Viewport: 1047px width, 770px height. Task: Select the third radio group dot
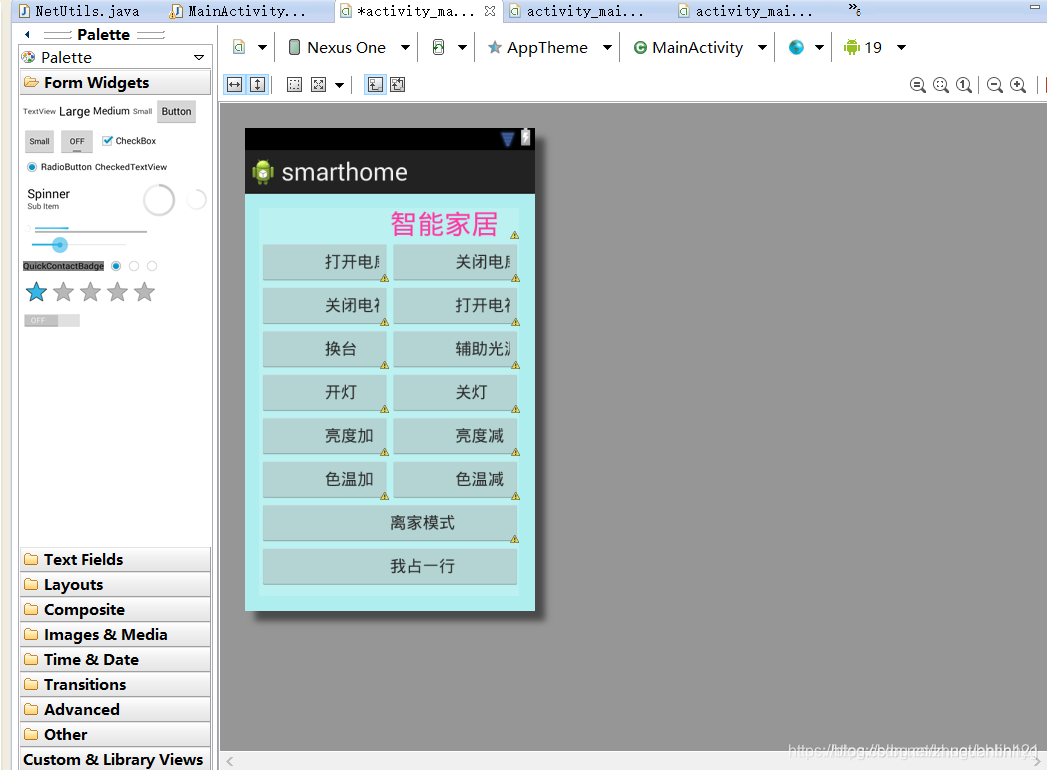click(152, 266)
